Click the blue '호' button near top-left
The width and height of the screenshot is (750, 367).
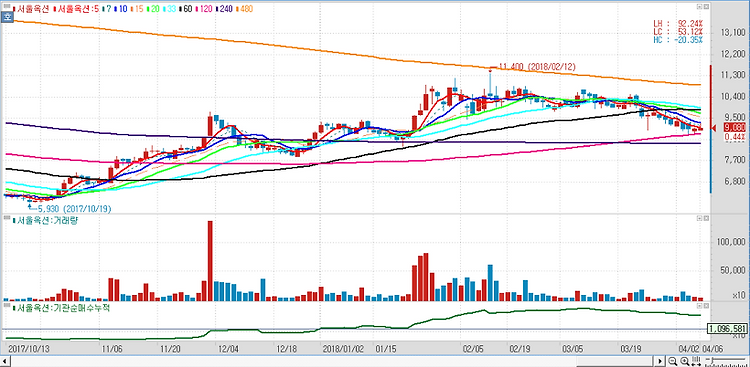8,16
